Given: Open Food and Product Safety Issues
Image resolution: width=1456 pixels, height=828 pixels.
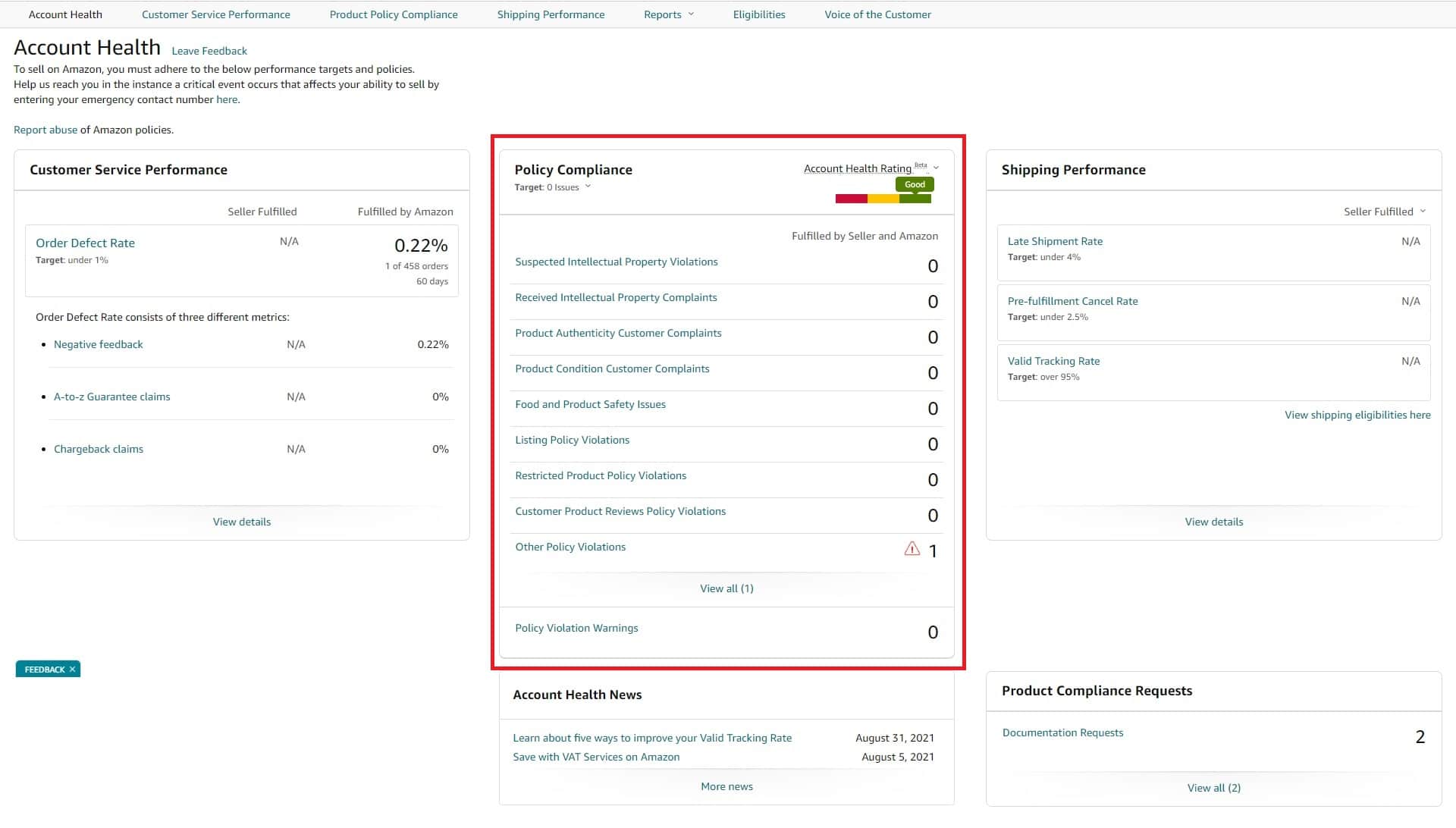Looking at the screenshot, I should coord(590,404).
